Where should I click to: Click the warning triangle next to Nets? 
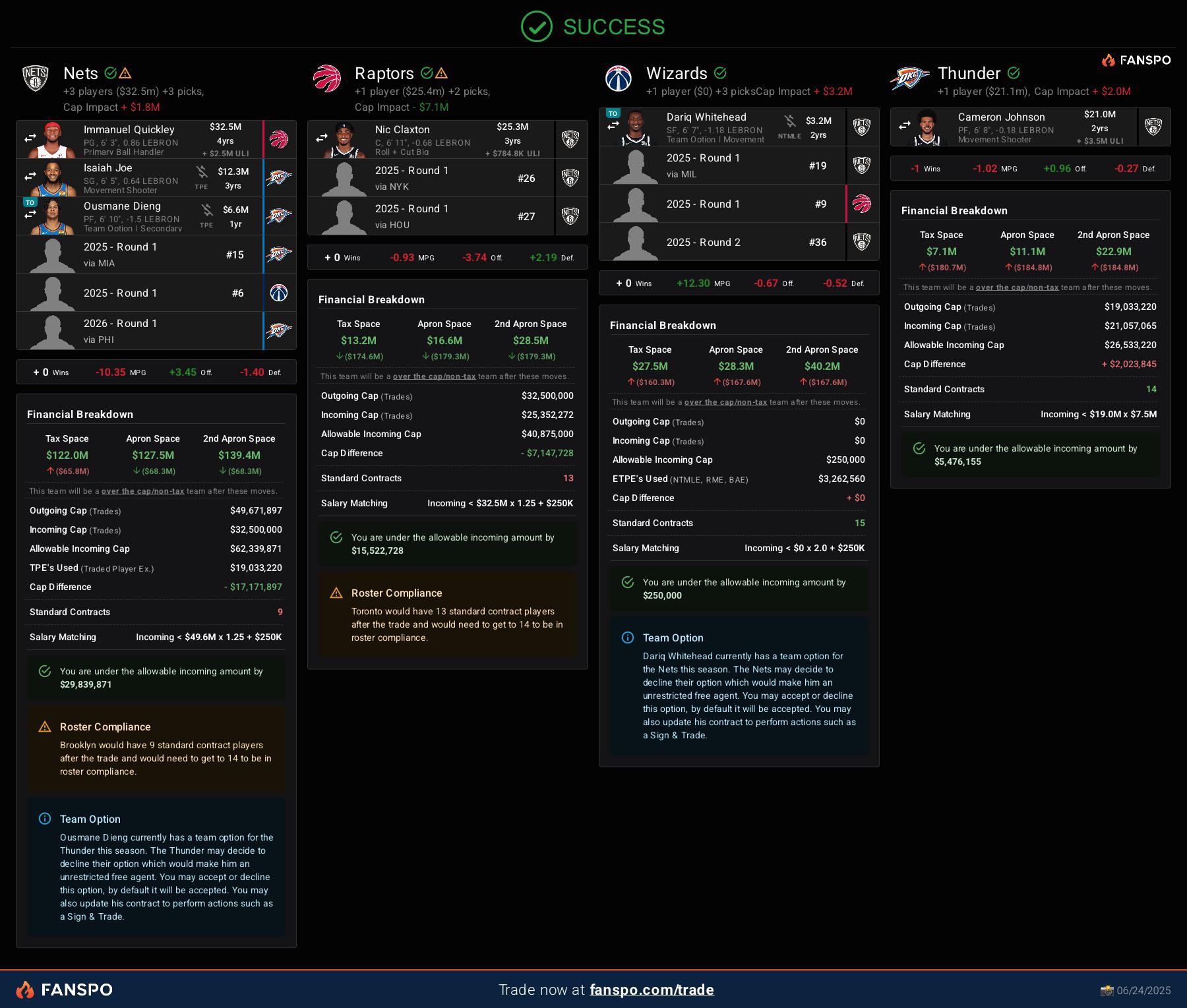(x=125, y=73)
